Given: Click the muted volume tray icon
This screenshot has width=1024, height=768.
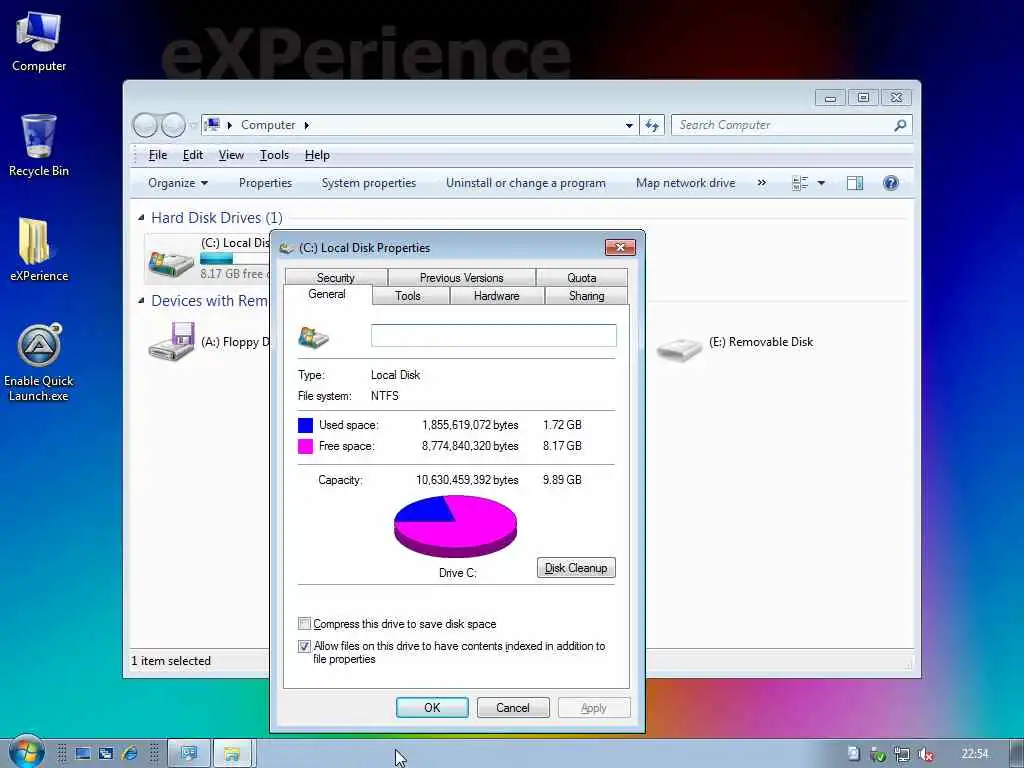Looking at the screenshot, I should (925, 754).
